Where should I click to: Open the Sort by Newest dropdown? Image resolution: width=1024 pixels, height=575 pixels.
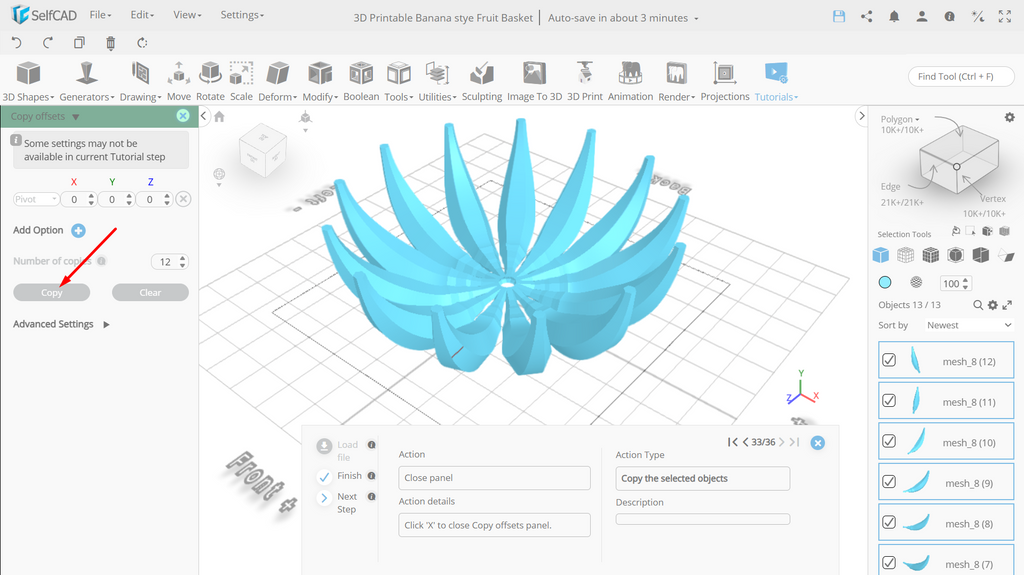(968, 325)
